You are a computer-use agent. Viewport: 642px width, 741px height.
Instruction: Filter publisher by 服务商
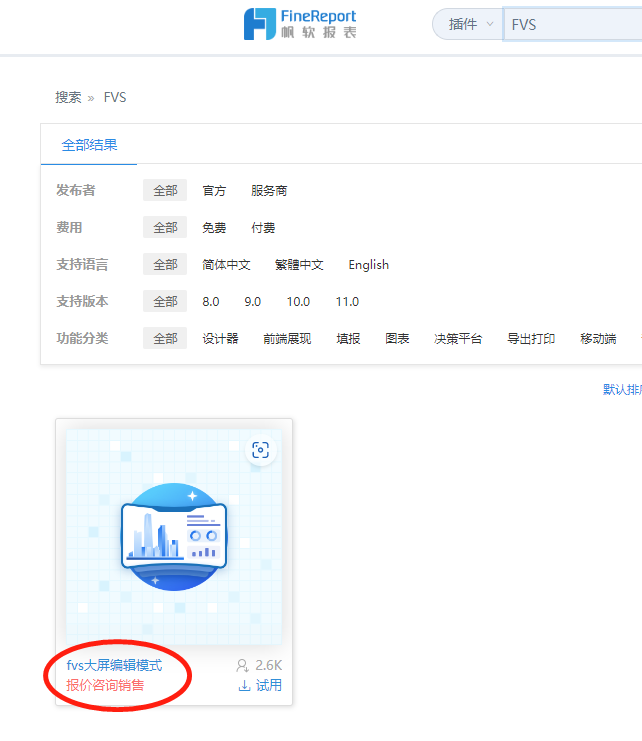pos(269,191)
